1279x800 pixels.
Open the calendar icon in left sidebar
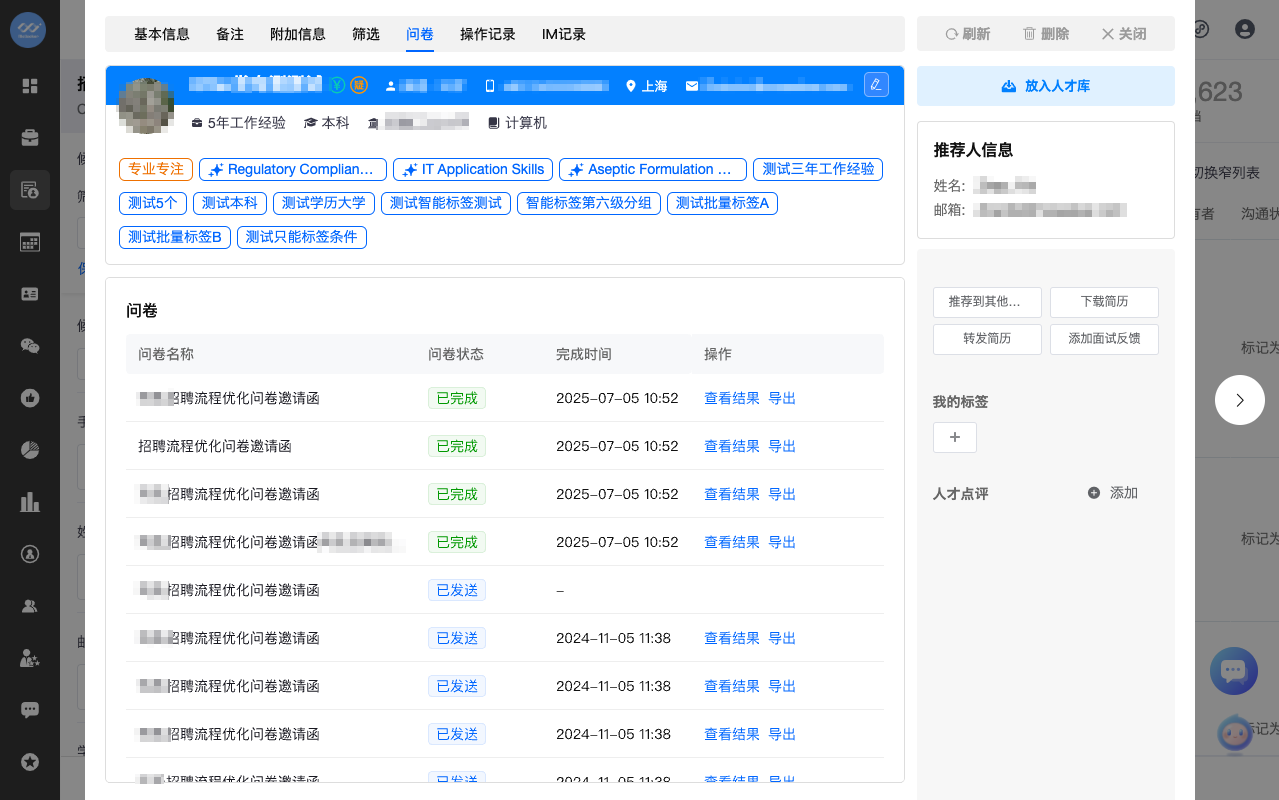pyautogui.click(x=30, y=242)
